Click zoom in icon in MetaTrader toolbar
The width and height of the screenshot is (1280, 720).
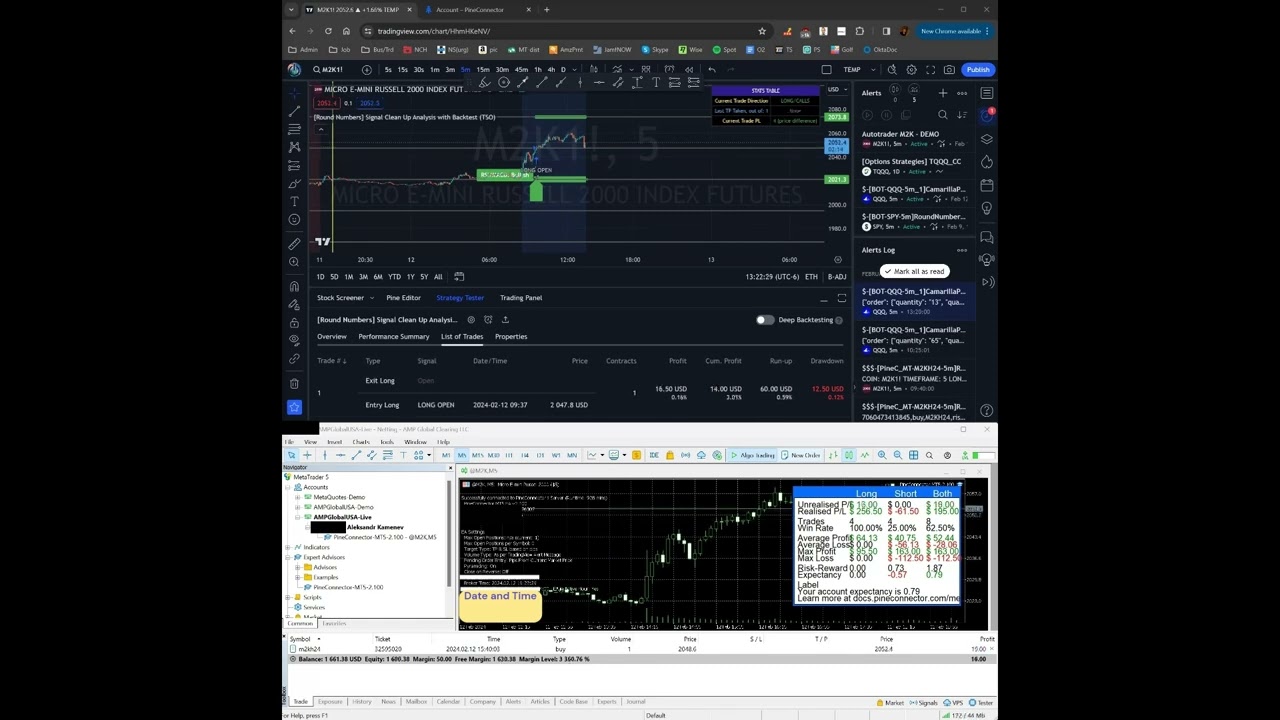[x=882, y=456]
